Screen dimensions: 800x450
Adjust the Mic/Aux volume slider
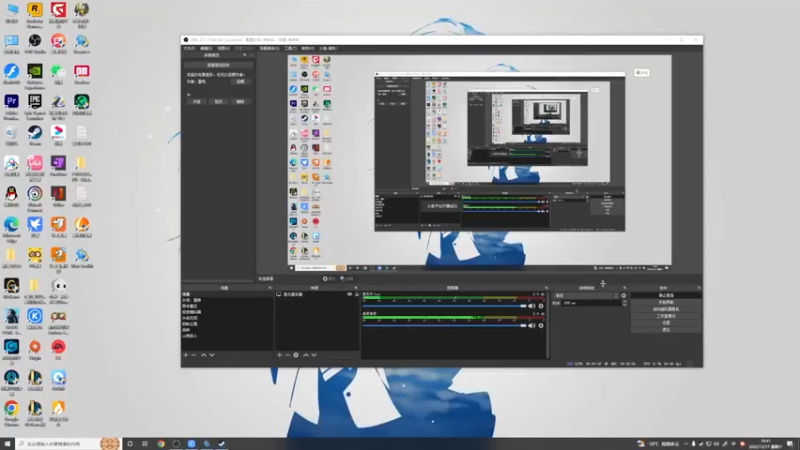coord(444,306)
